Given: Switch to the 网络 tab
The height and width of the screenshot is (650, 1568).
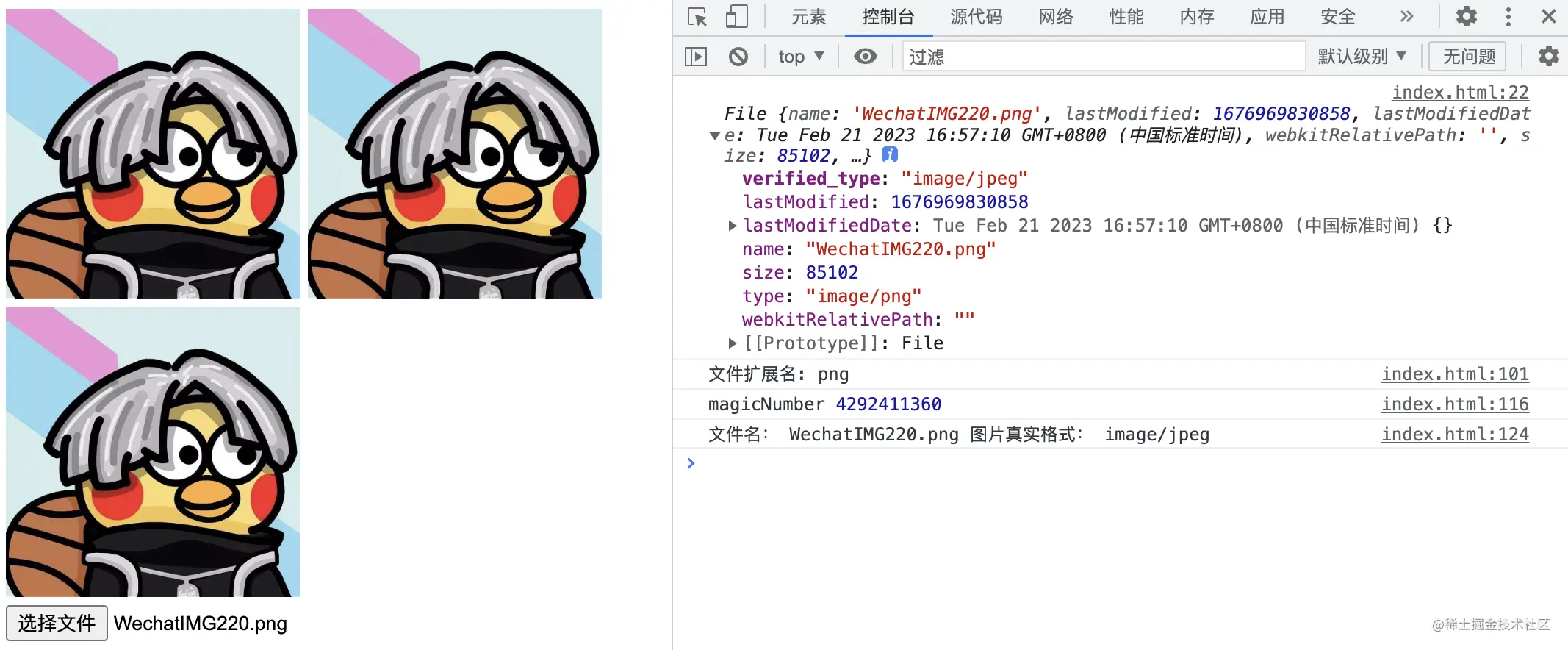Looking at the screenshot, I should tap(1056, 17).
